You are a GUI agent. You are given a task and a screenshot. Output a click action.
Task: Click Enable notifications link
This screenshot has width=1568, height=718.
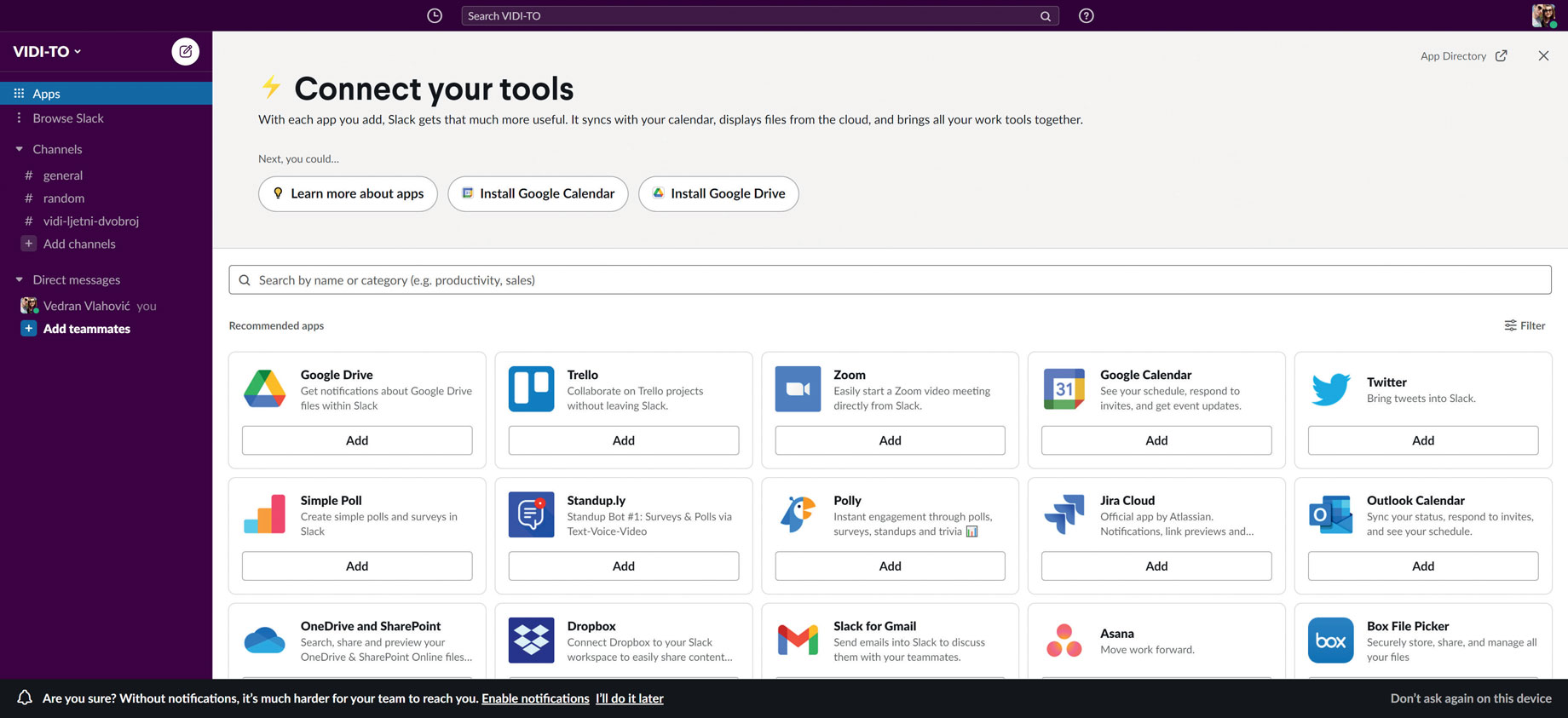[535, 698]
